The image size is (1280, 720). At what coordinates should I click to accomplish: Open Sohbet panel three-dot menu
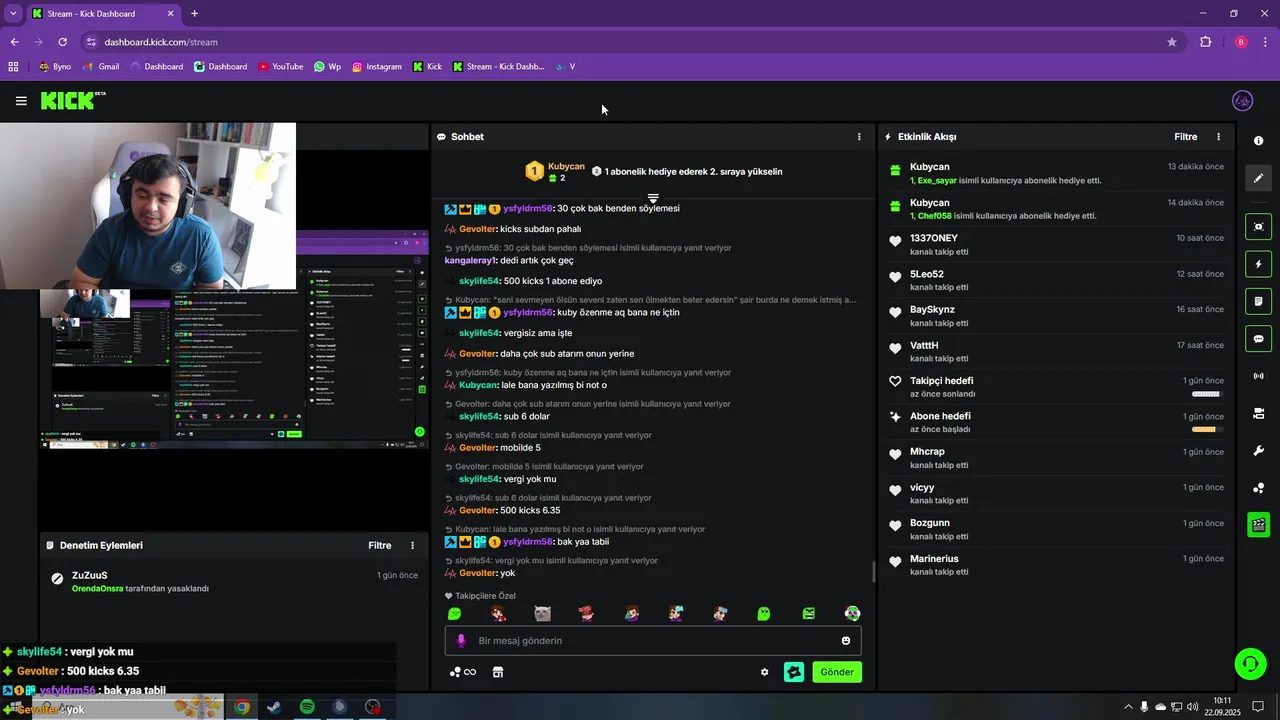point(859,137)
